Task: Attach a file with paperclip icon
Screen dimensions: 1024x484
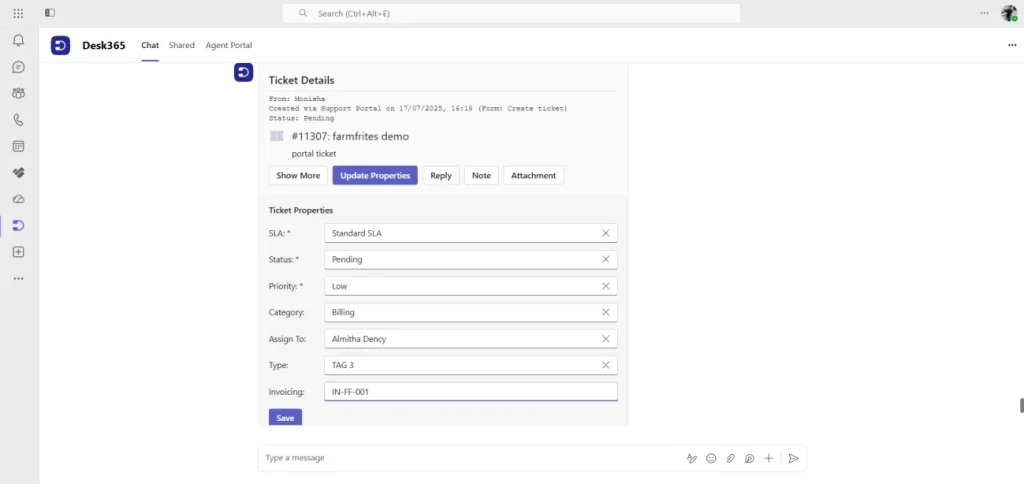Action: pos(731,459)
